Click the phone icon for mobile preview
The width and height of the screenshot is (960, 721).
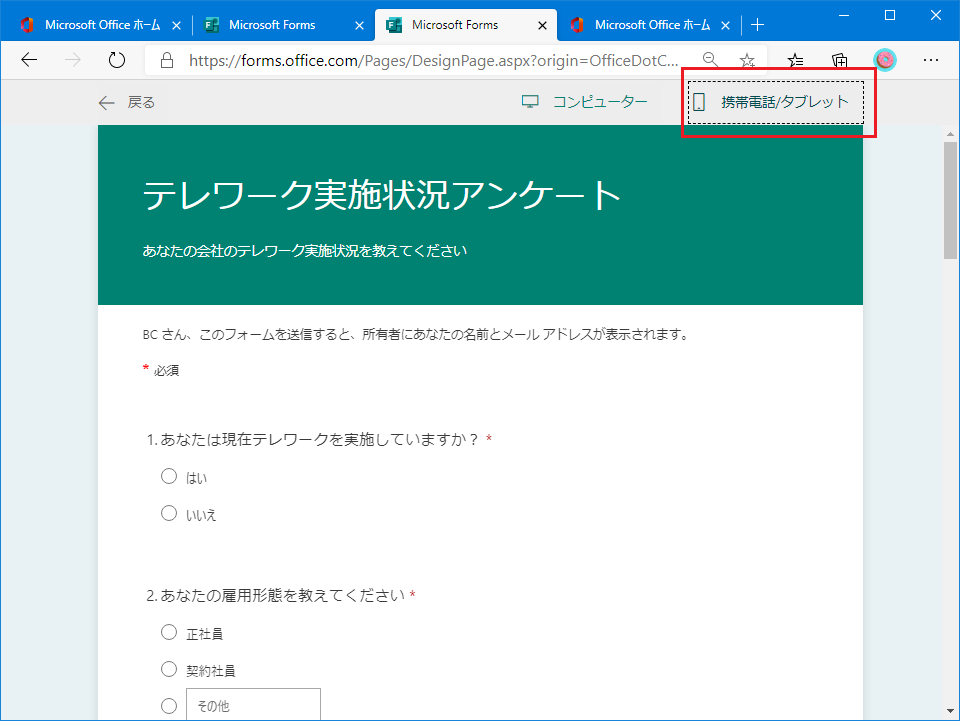tap(699, 102)
